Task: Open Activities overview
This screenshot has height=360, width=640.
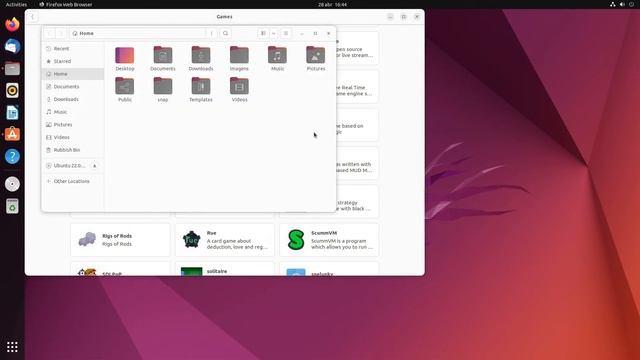Action: point(16,4)
